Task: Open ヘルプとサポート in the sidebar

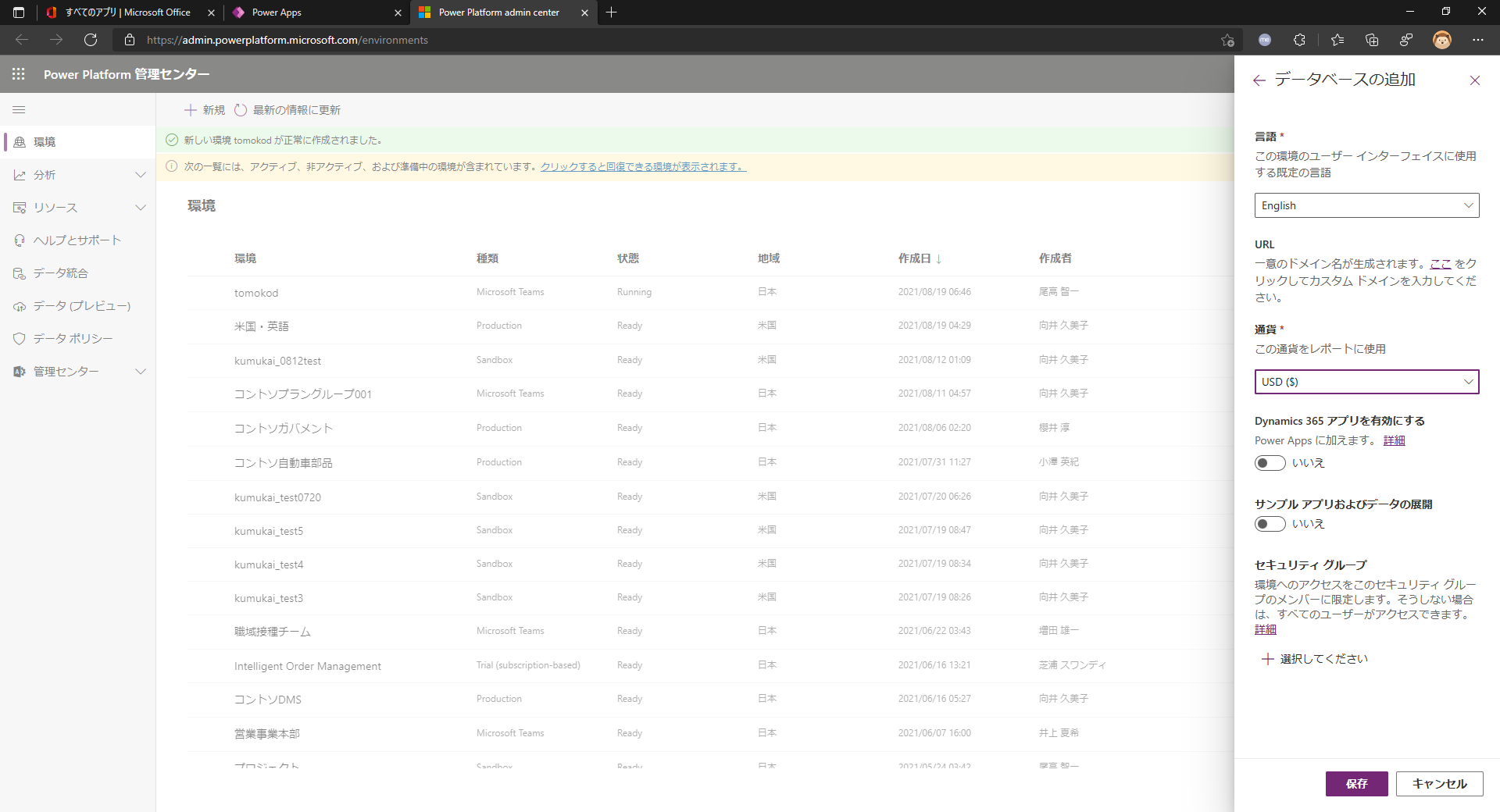Action: click(x=78, y=240)
